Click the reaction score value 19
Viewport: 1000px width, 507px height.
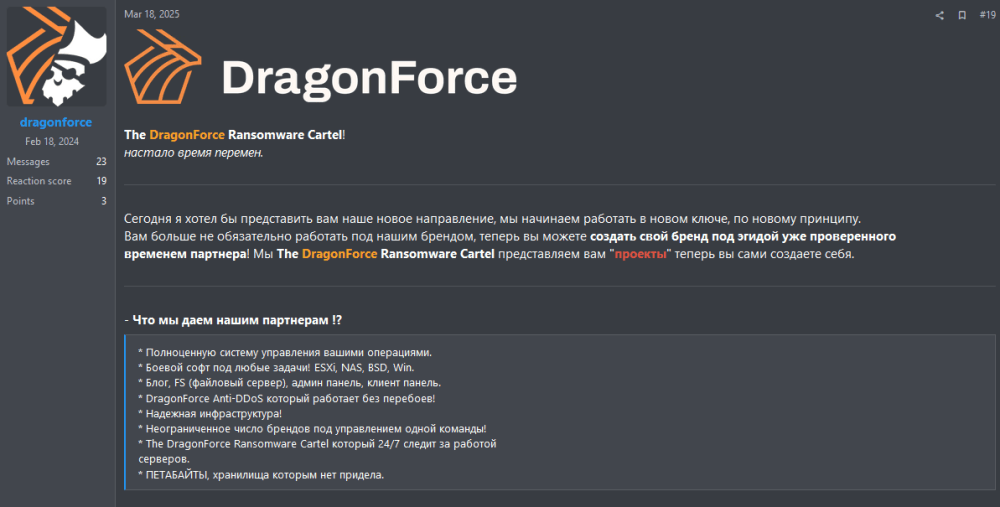(x=101, y=181)
